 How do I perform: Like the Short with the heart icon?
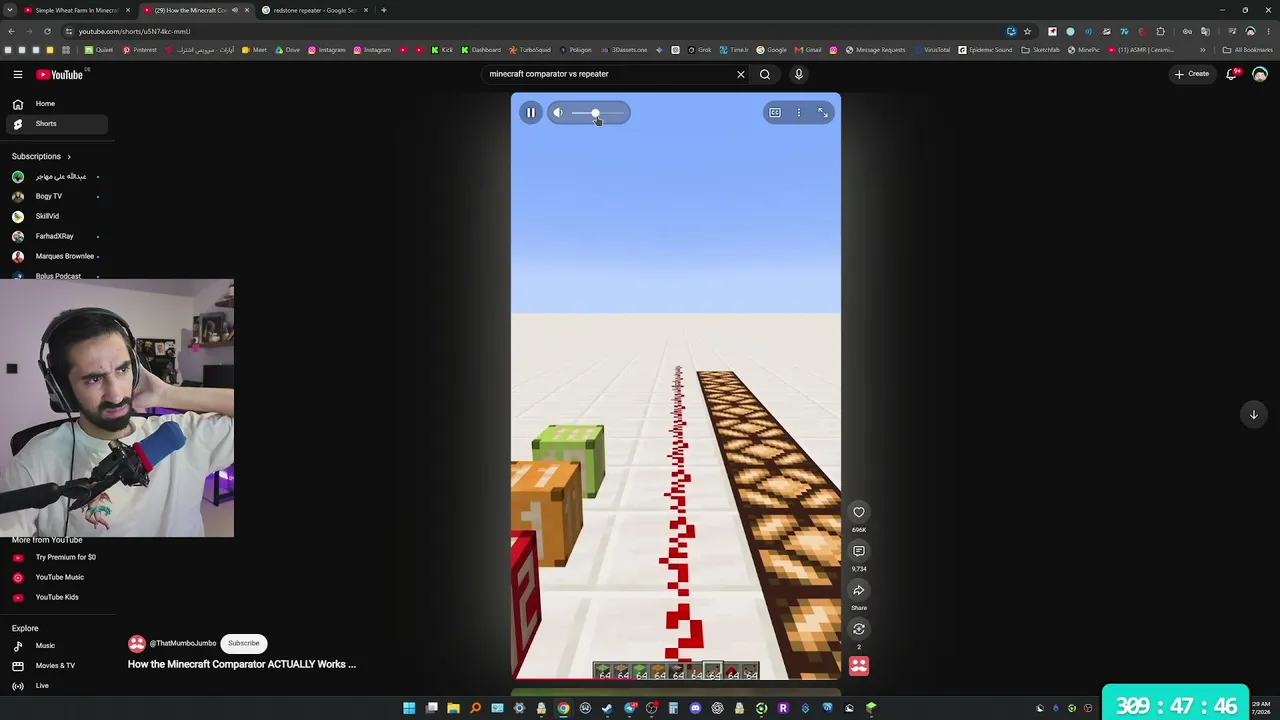click(859, 512)
